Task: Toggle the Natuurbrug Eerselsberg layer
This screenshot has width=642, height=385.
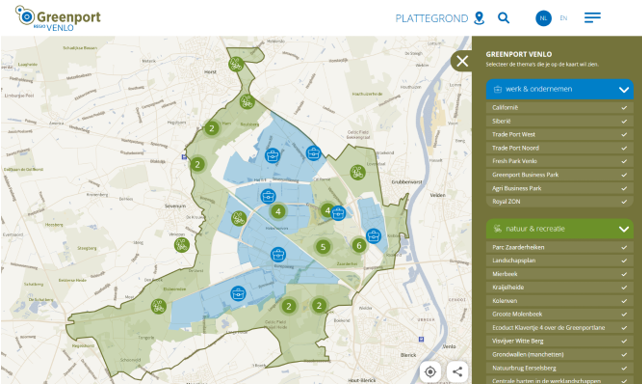Action: click(x=559, y=368)
